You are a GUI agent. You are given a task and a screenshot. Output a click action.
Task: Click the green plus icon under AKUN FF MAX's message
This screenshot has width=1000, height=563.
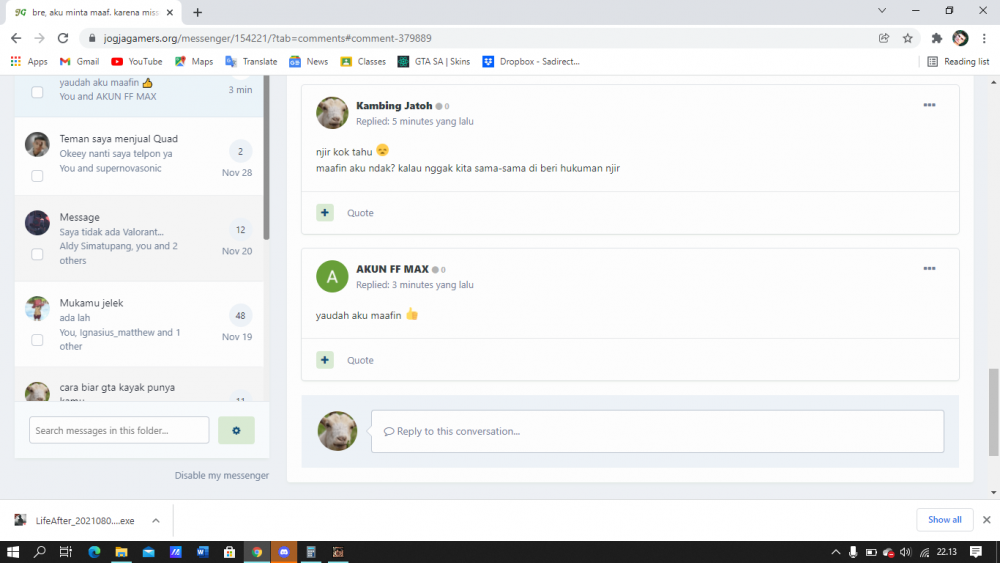(325, 360)
